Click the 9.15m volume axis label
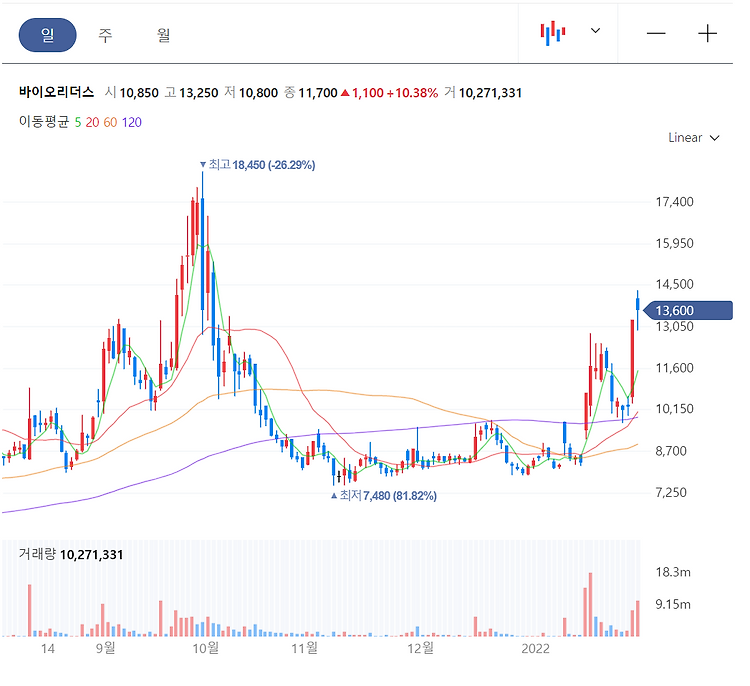Image resolution: width=750 pixels, height=686 pixels. pos(673,605)
